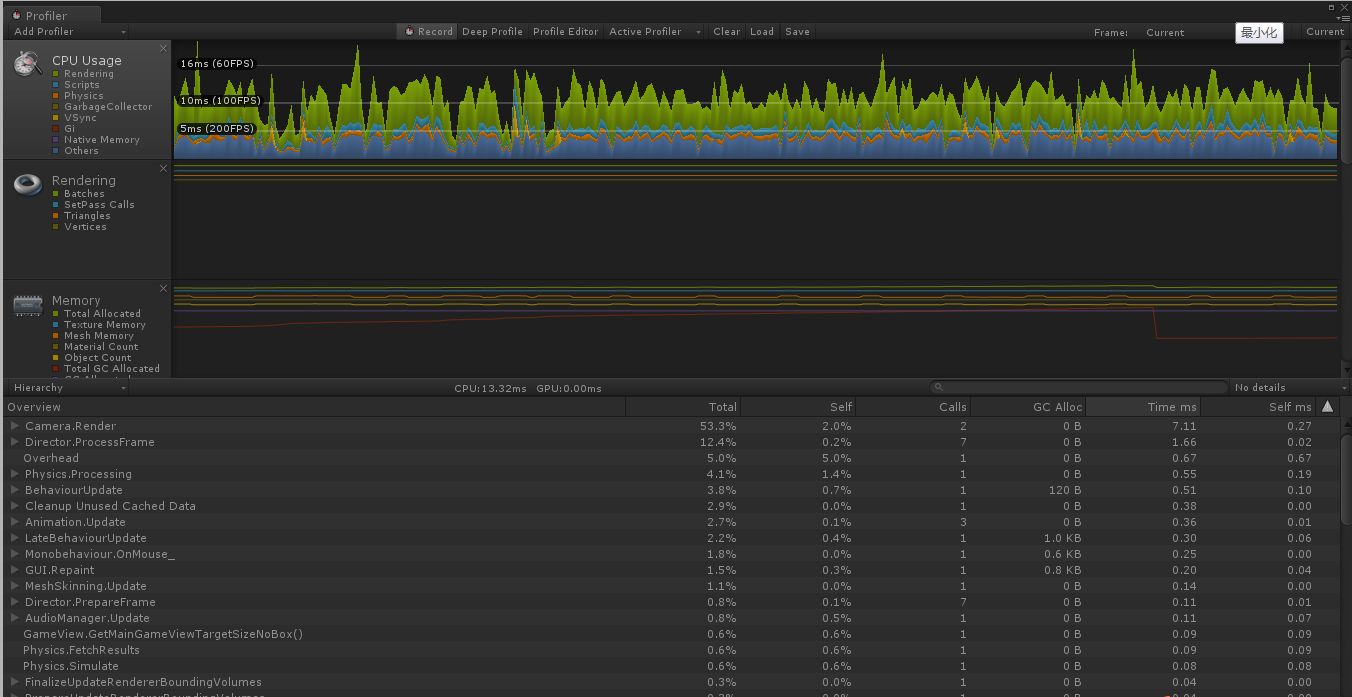The width and height of the screenshot is (1352, 697).
Task: Toggle the Texture Memory series swatch
Action: (56, 325)
